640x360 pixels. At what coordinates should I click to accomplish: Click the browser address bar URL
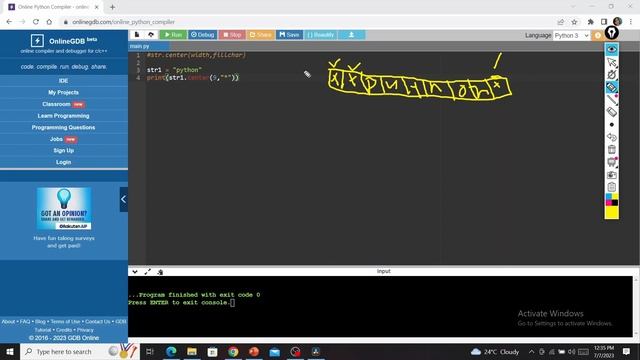[123, 22]
